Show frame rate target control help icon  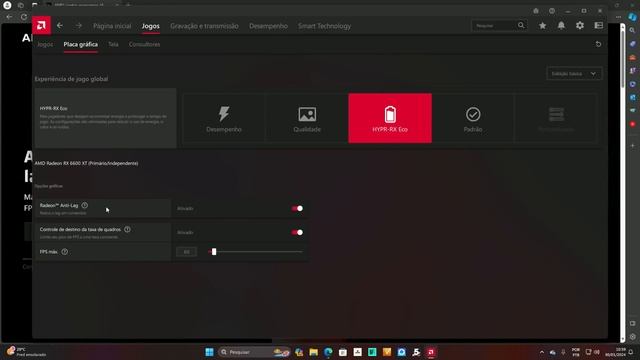coord(127,229)
